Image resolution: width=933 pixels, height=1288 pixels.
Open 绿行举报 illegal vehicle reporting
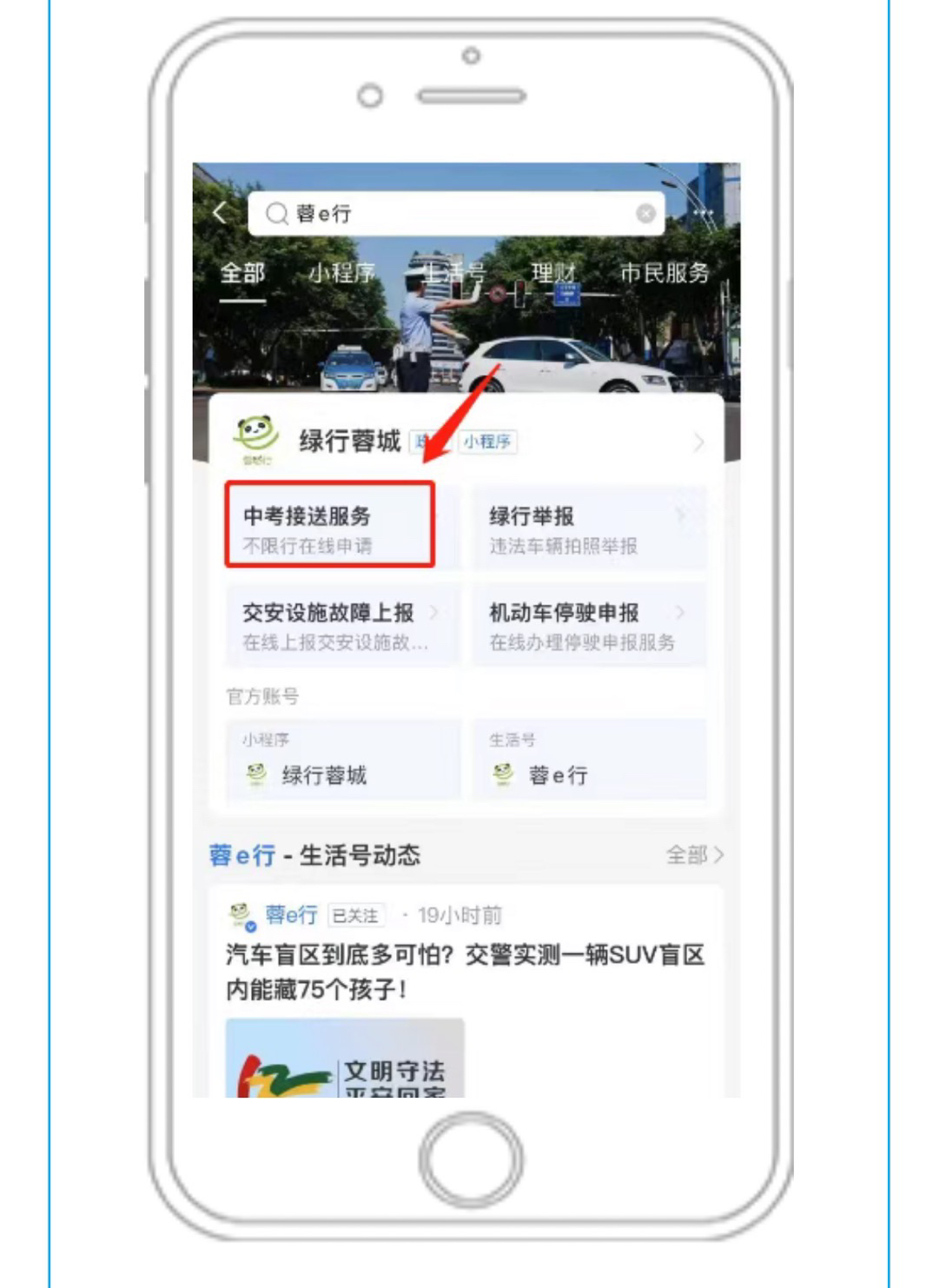click(589, 528)
